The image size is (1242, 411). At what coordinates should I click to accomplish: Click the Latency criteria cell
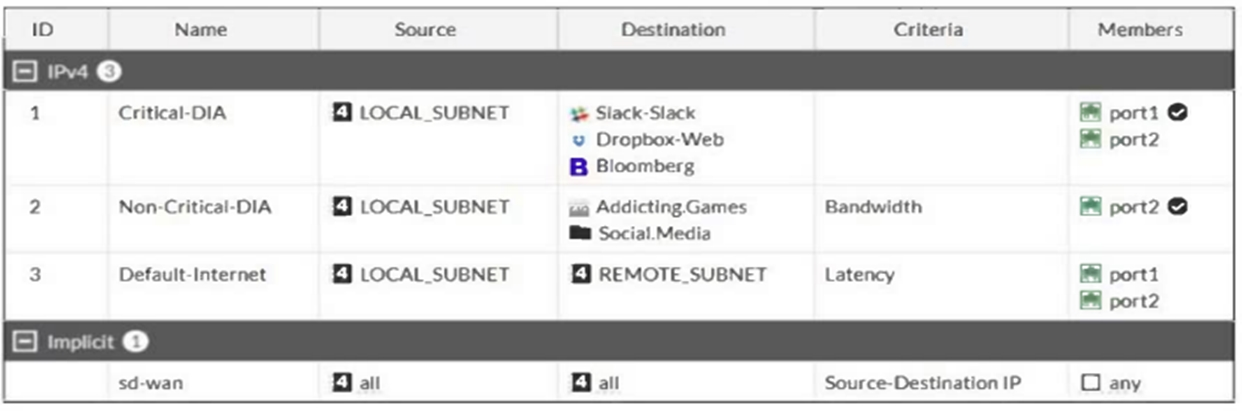click(859, 274)
